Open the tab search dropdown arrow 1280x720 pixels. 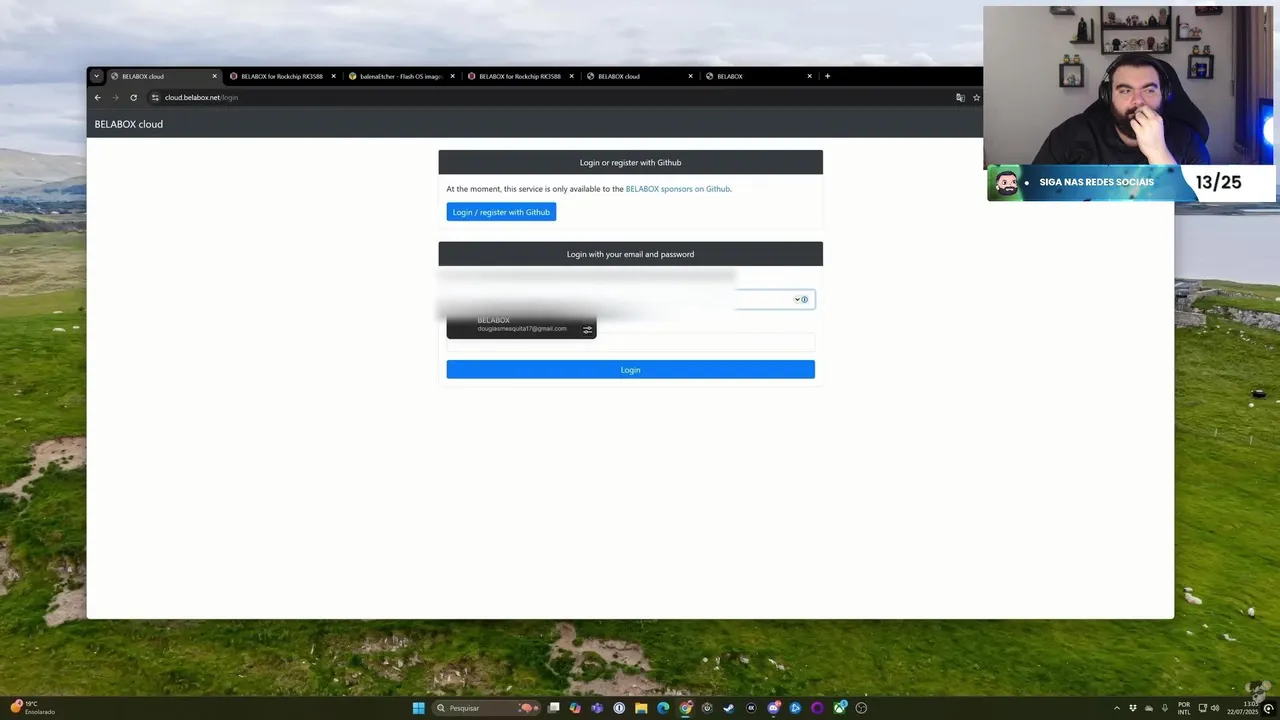coord(96,76)
